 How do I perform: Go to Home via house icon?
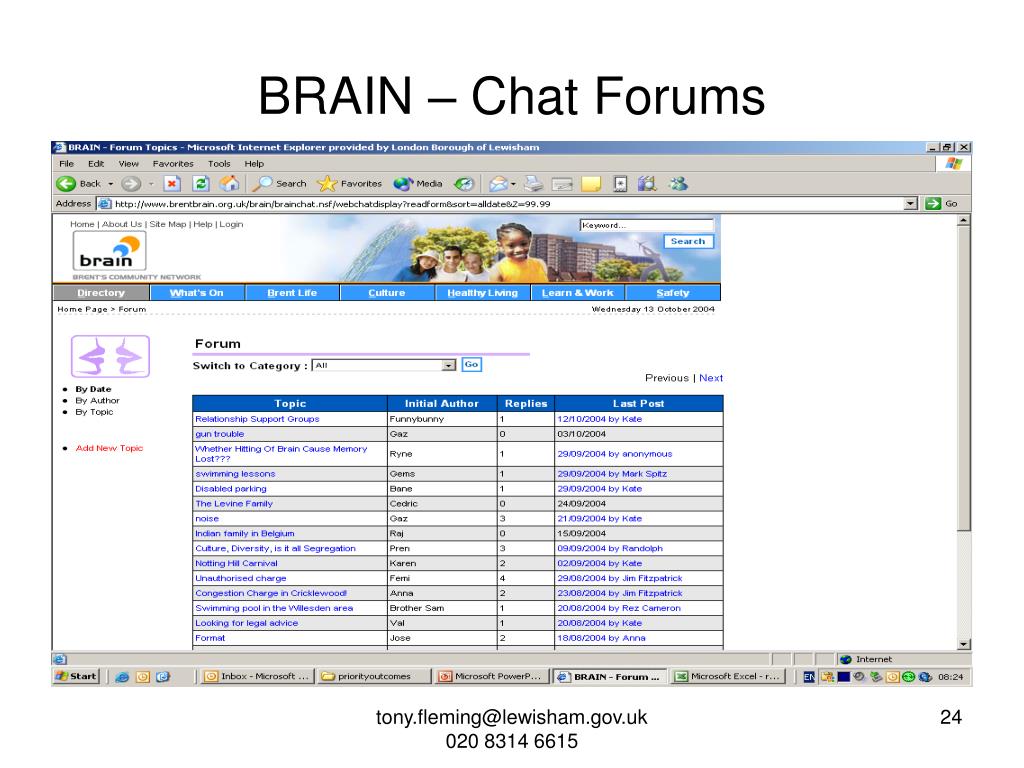coord(229,184)
